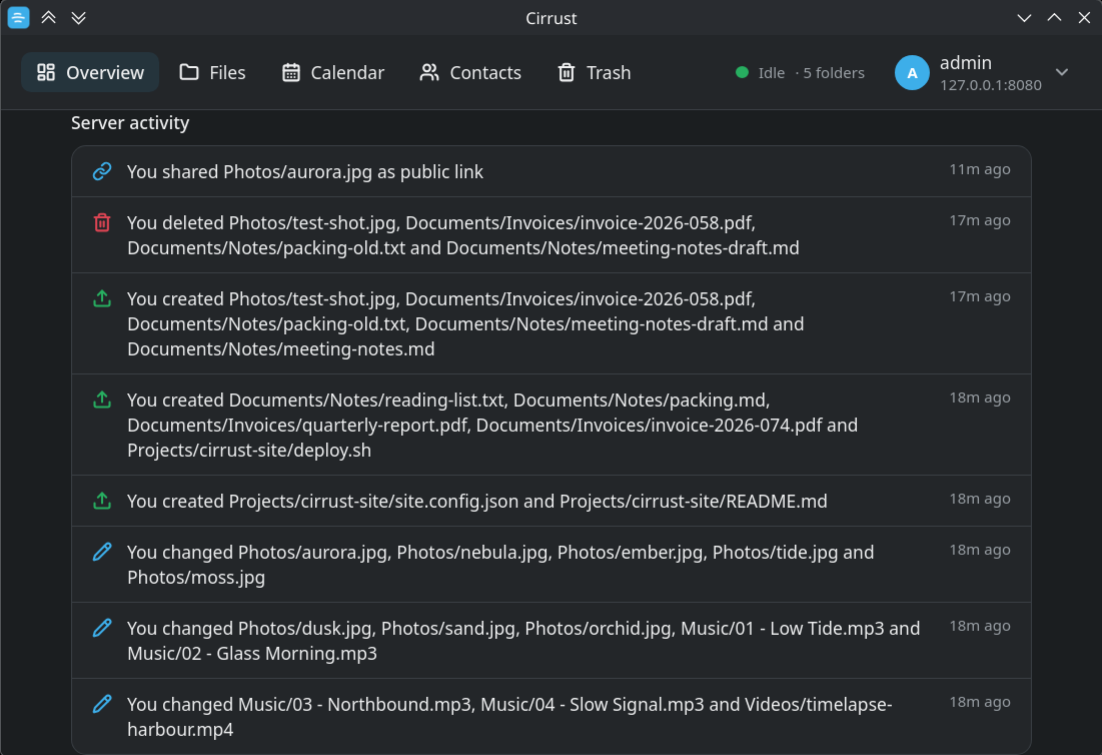
Task: Click '17m ago' timestamp on created test-shot.jpg entry
Action: [980, 296]
